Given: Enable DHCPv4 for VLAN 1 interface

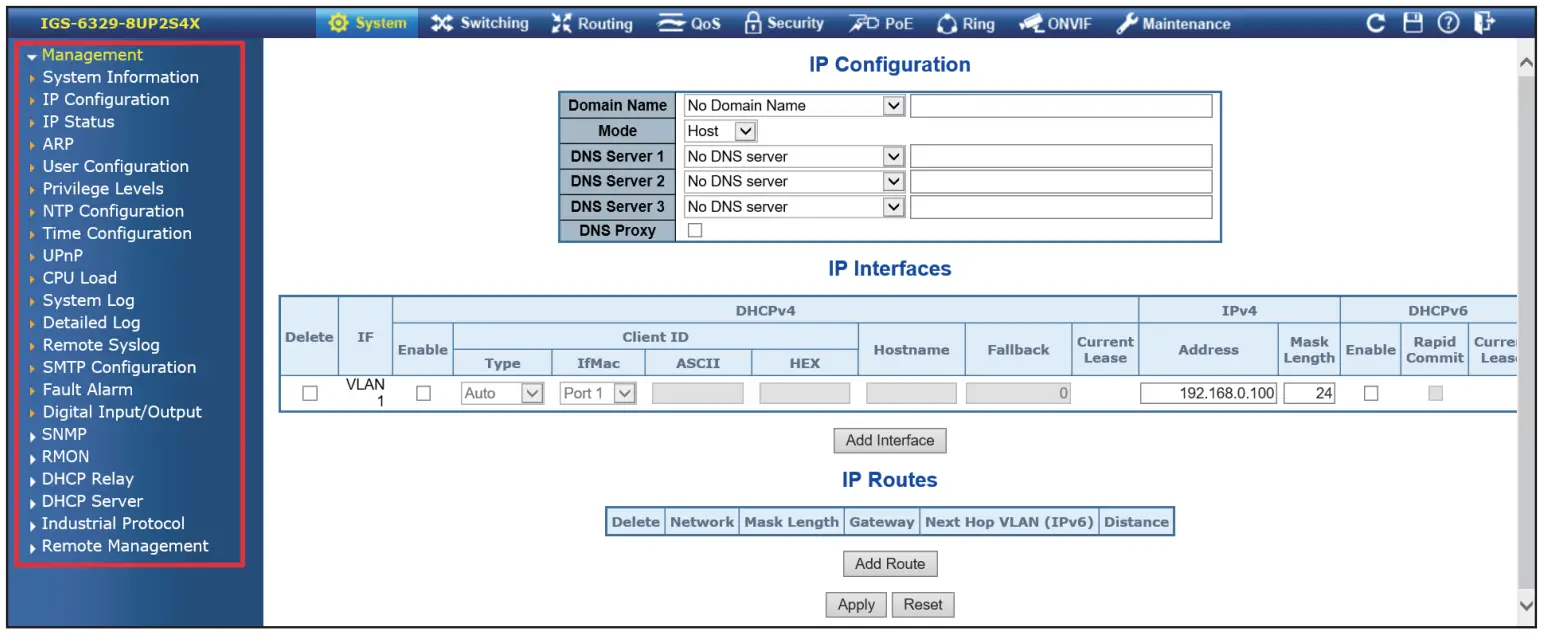Looking at the screenshot, I should pyautogui.click(x=423, y=394).
